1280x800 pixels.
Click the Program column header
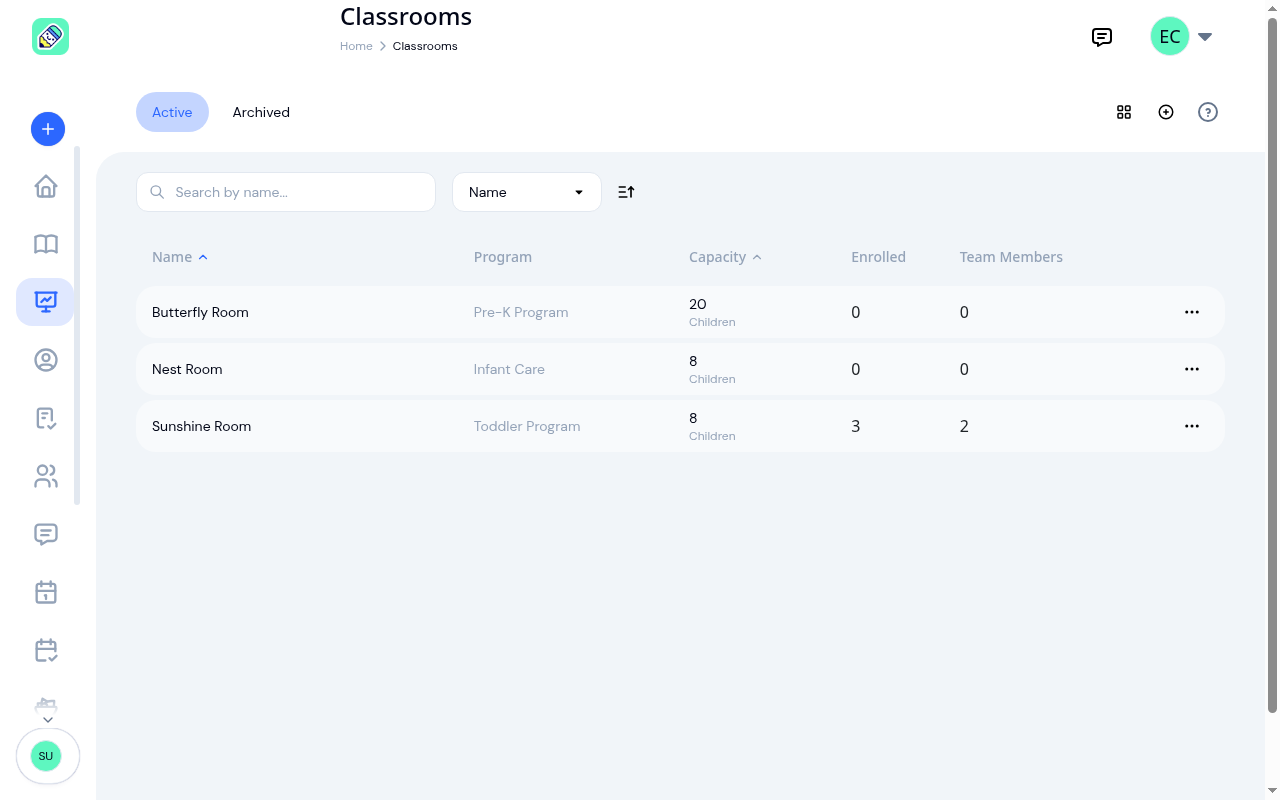coord(503,257)
